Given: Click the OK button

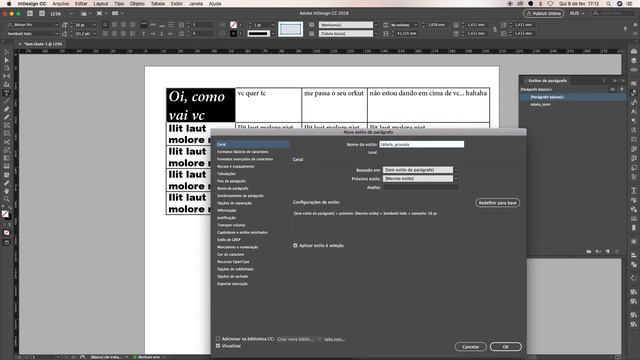Looking at the screenshot, I should (505, 347).
